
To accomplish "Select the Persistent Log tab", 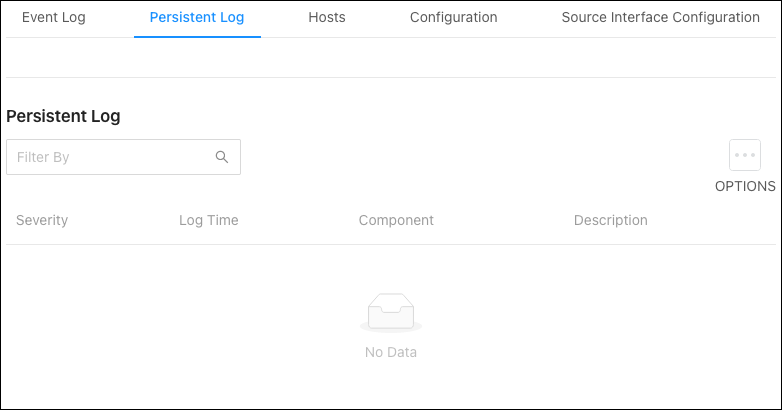I will (x=197, y=17).
